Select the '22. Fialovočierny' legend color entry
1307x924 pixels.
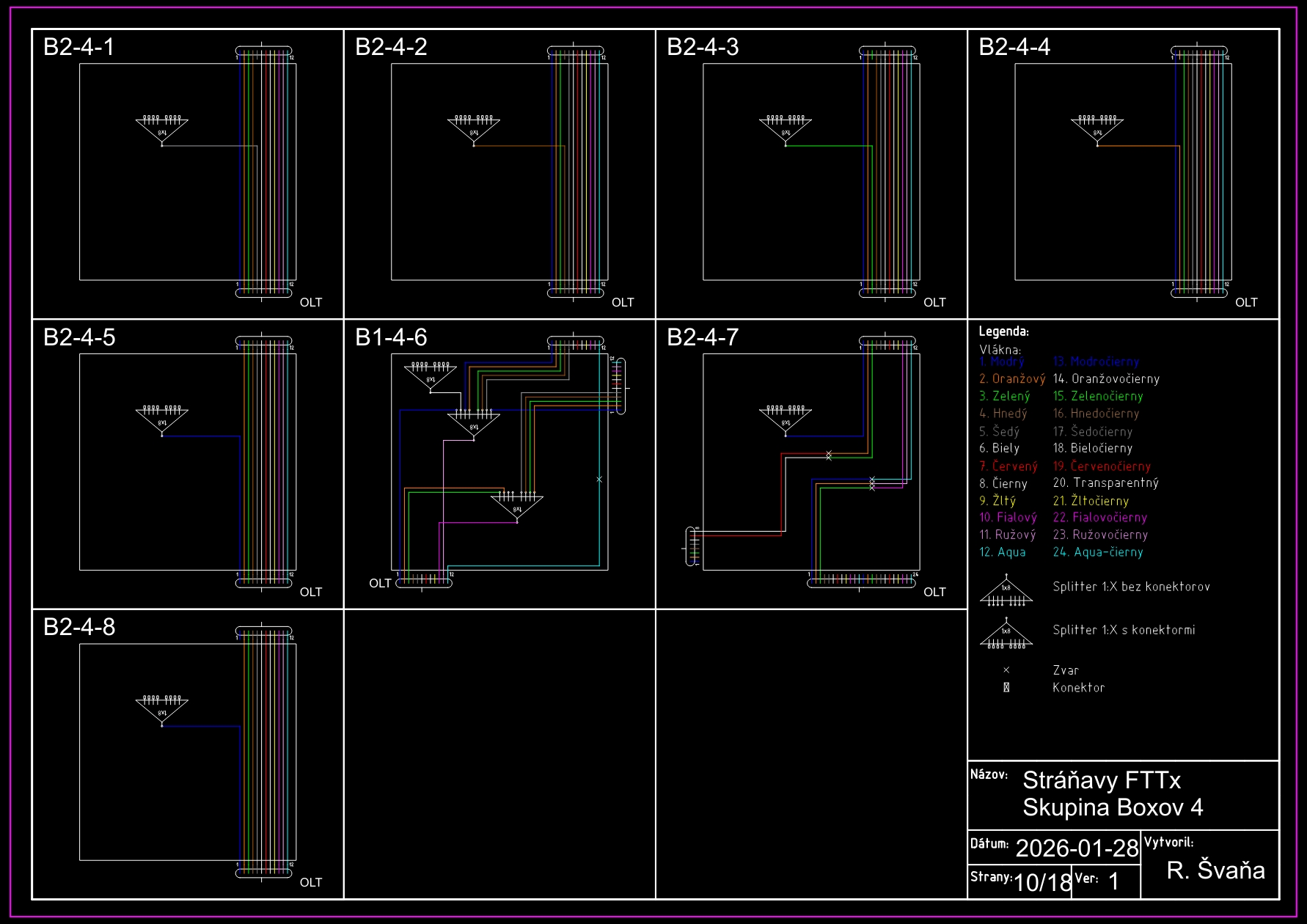[x=1099, y=518]
